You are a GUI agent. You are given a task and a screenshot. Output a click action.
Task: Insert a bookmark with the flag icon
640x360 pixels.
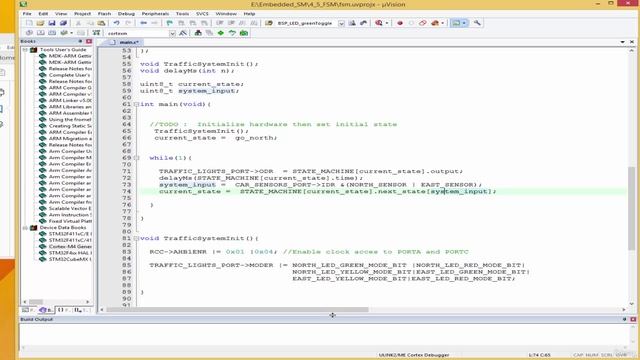170,23
